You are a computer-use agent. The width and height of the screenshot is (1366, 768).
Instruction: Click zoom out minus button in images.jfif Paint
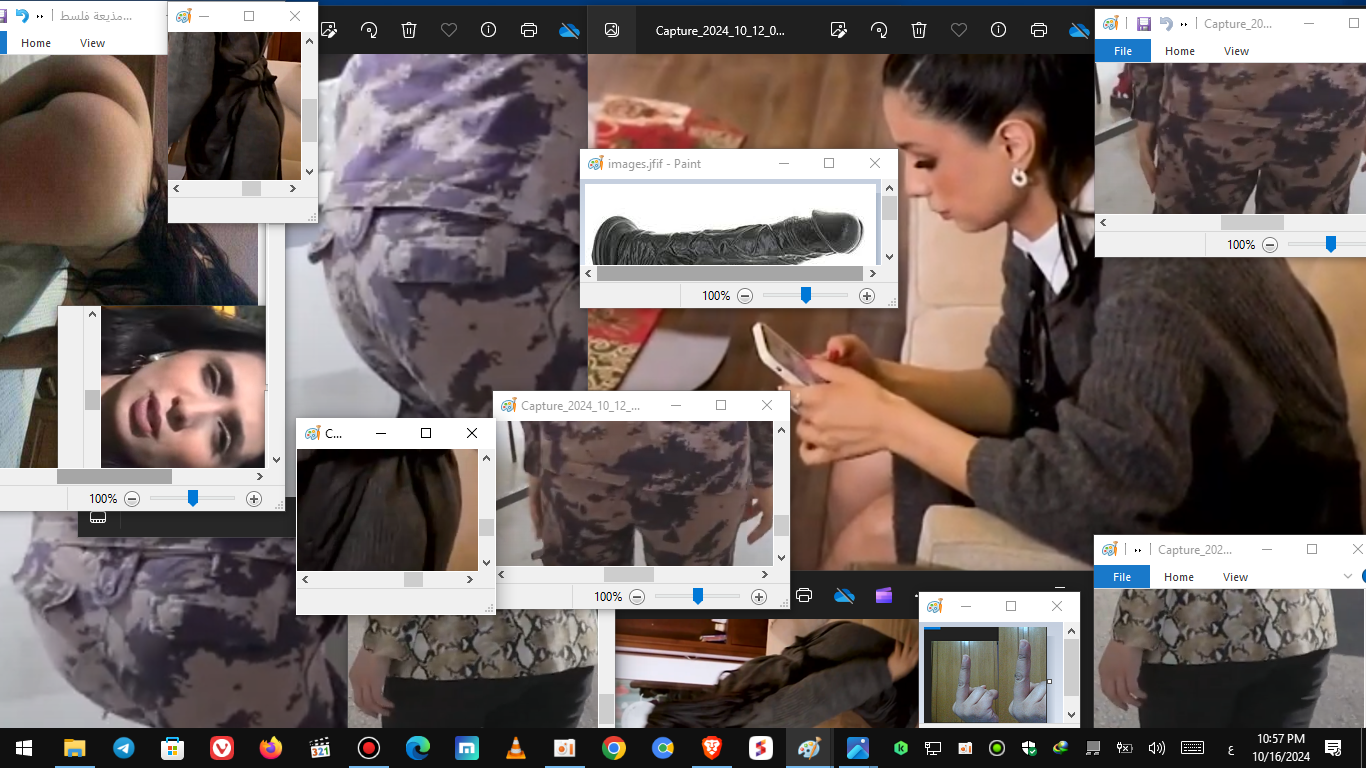(745, 296)
